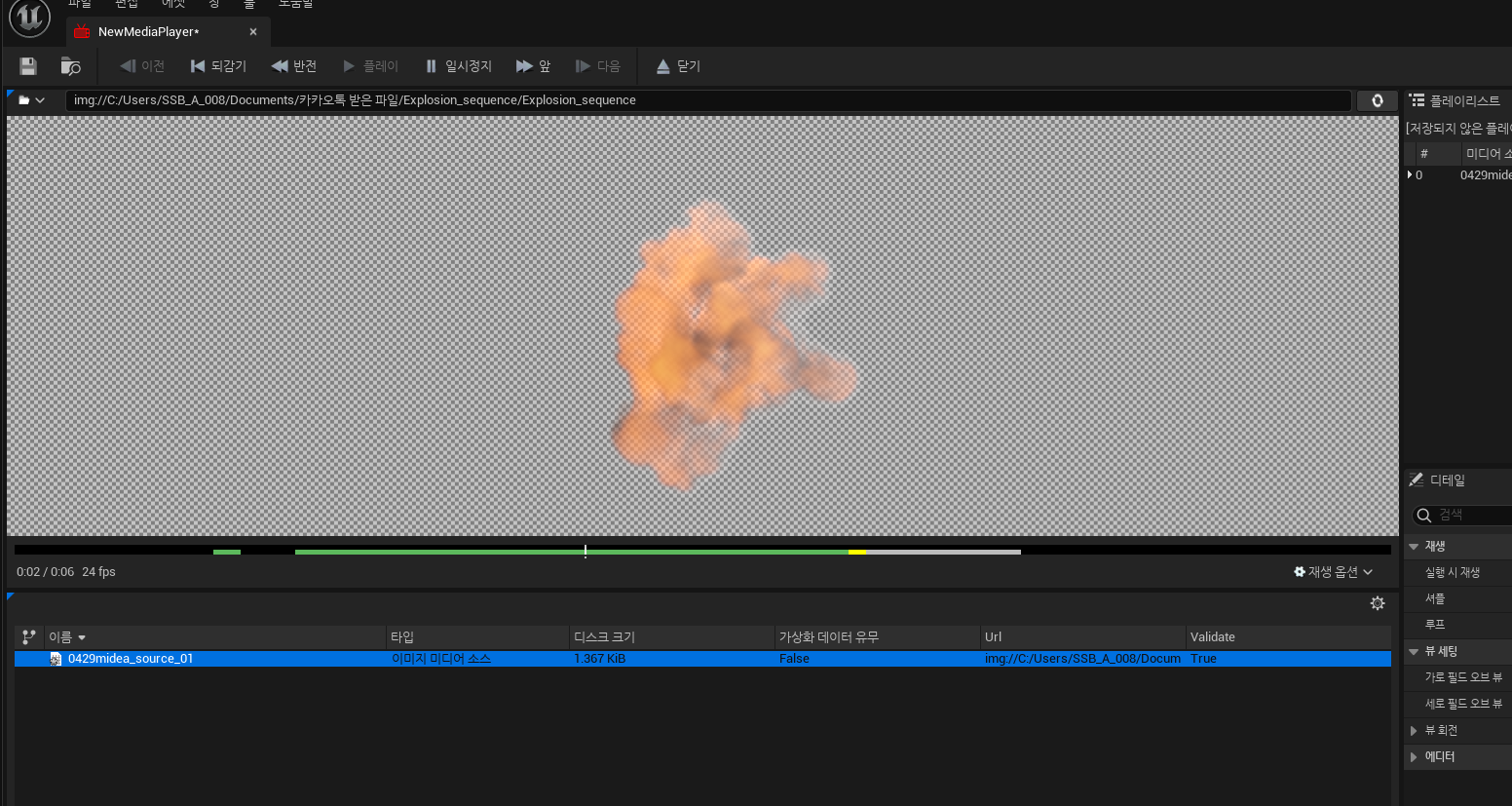The height and width of the screenshot is (806, 1512).
Task: Click the details search field
Action: 1463,515
